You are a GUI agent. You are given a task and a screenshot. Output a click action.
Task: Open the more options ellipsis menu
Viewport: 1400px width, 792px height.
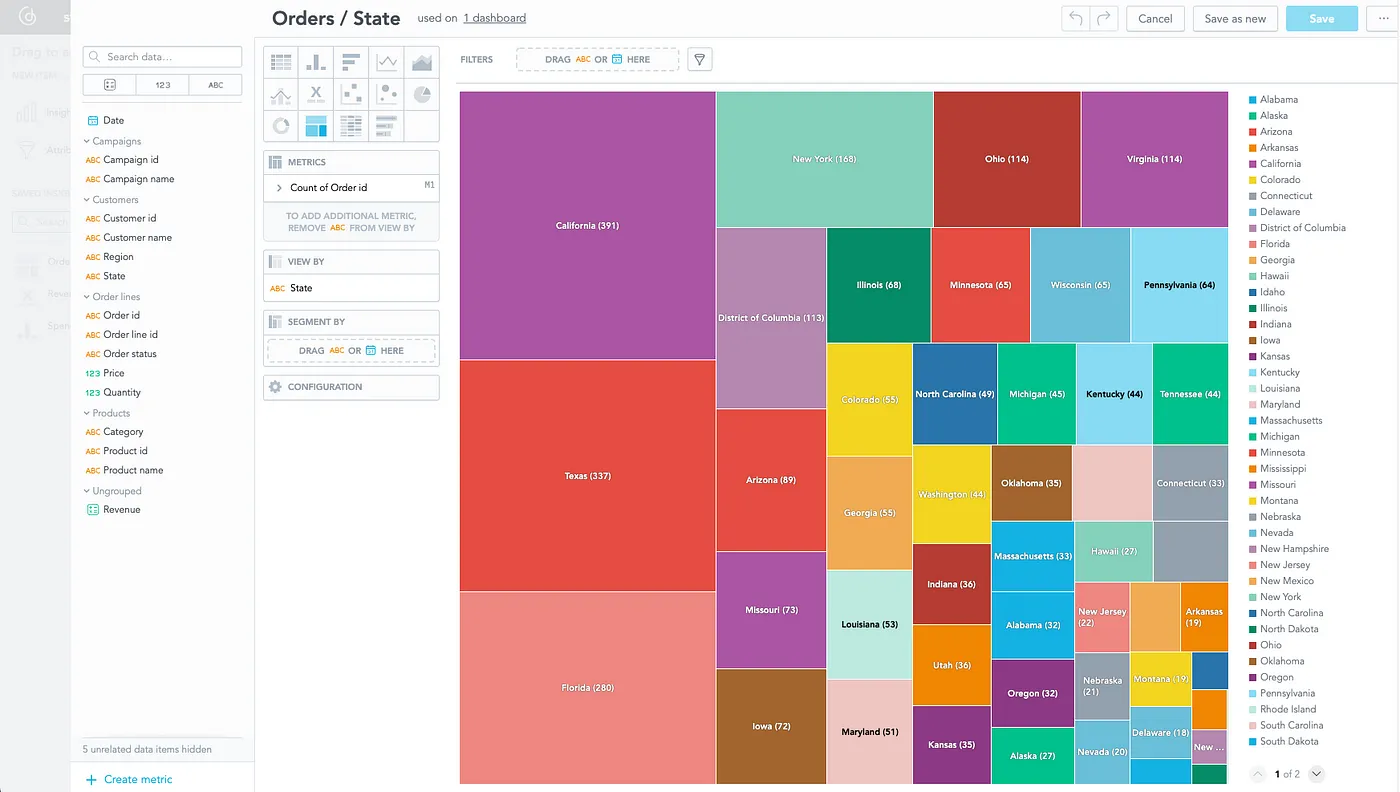click(1383, 19)
